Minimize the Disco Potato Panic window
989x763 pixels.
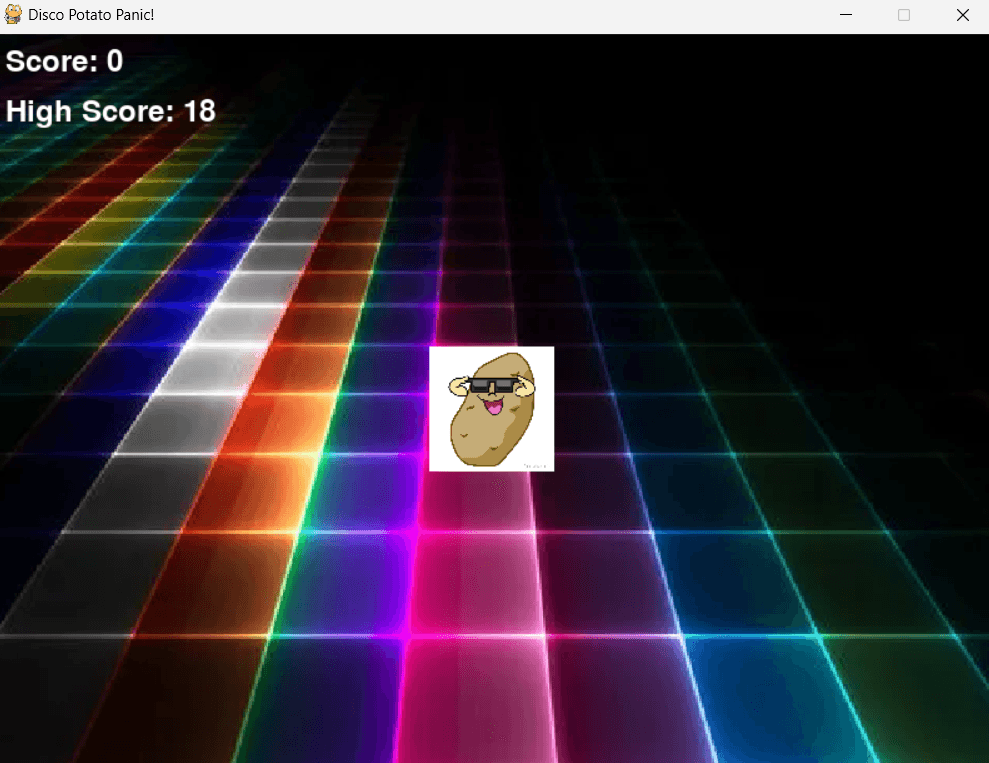pyautogui.click(x=845, y=15)
